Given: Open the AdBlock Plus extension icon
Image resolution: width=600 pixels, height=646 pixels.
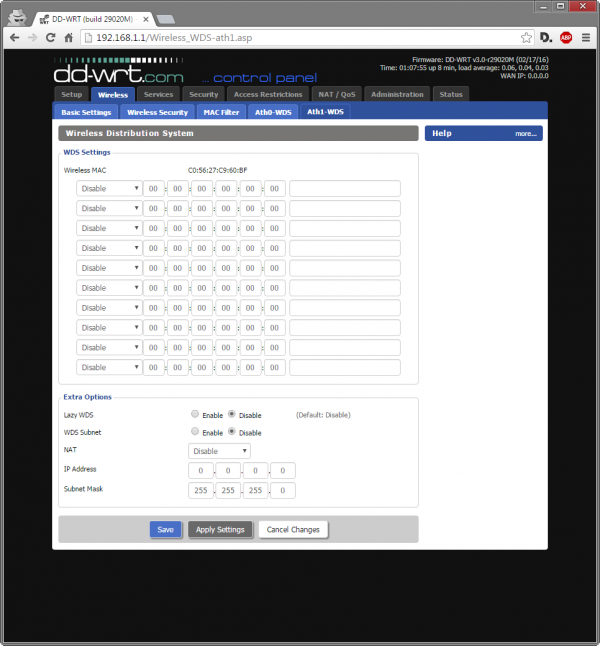Looking at the screenshot, I should pyautogui.click(x=566, y=37).
